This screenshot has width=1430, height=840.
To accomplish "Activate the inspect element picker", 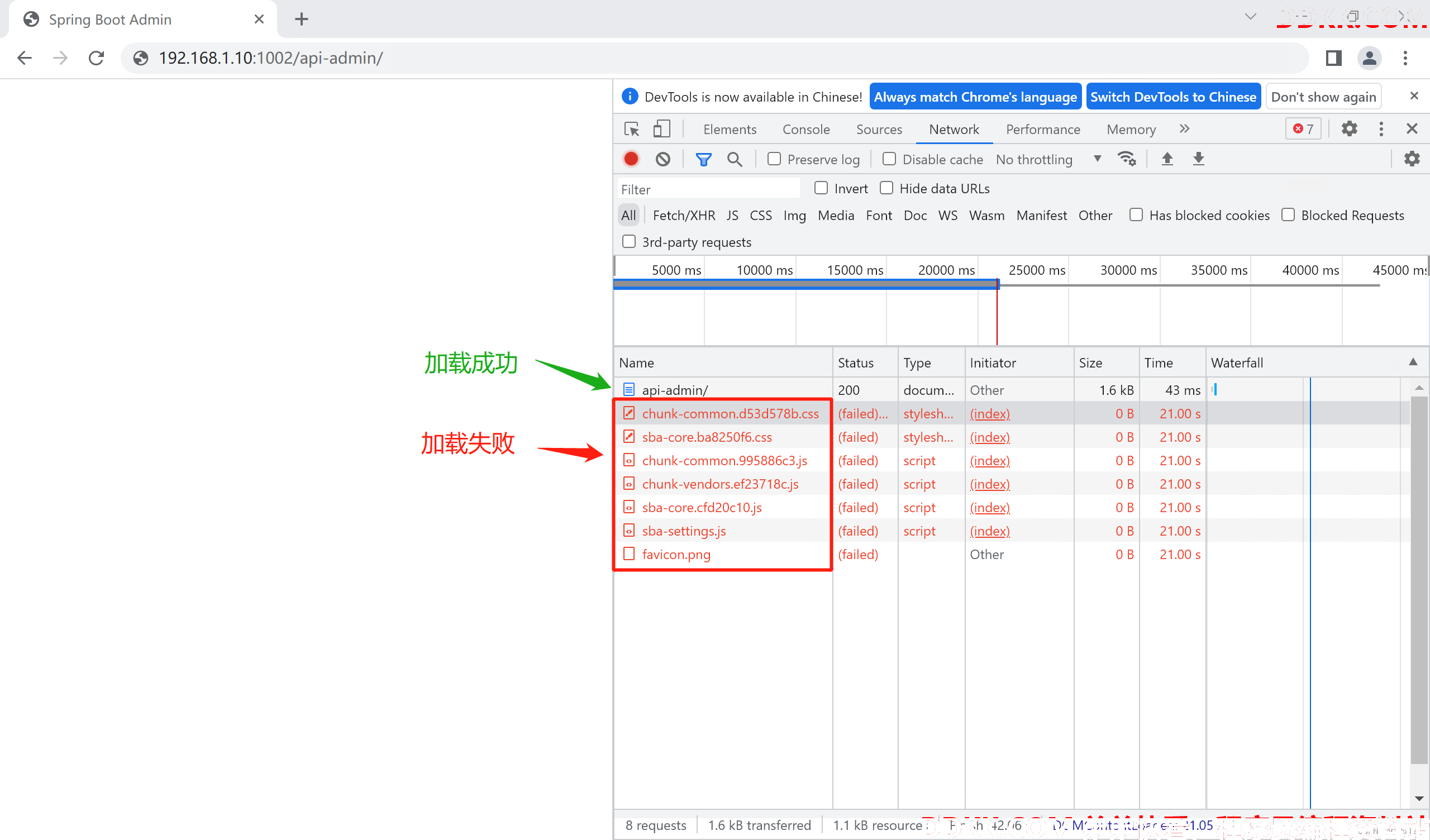I will [632, 130].
